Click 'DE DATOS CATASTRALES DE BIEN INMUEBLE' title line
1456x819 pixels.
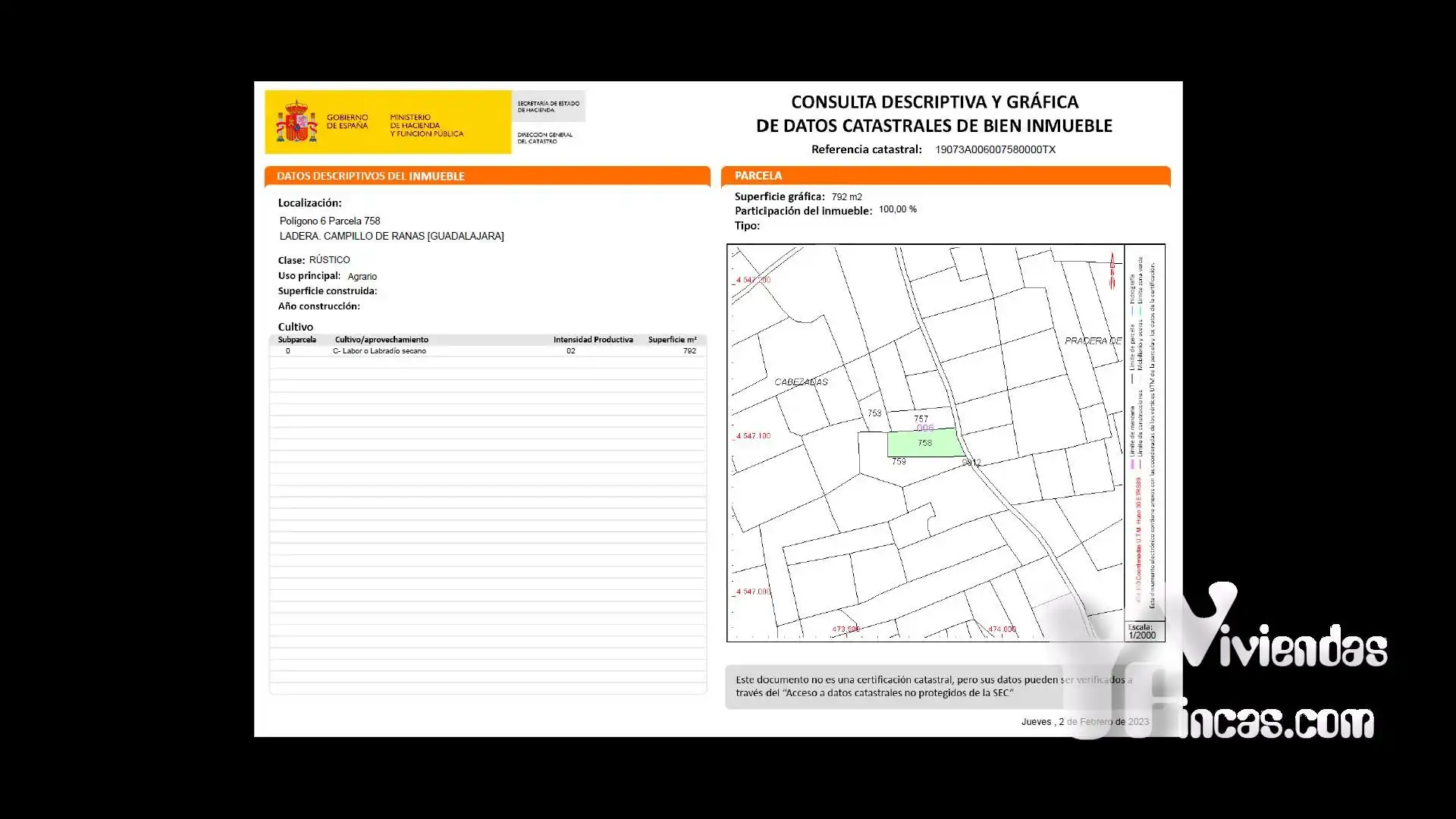tap(934, 126)
